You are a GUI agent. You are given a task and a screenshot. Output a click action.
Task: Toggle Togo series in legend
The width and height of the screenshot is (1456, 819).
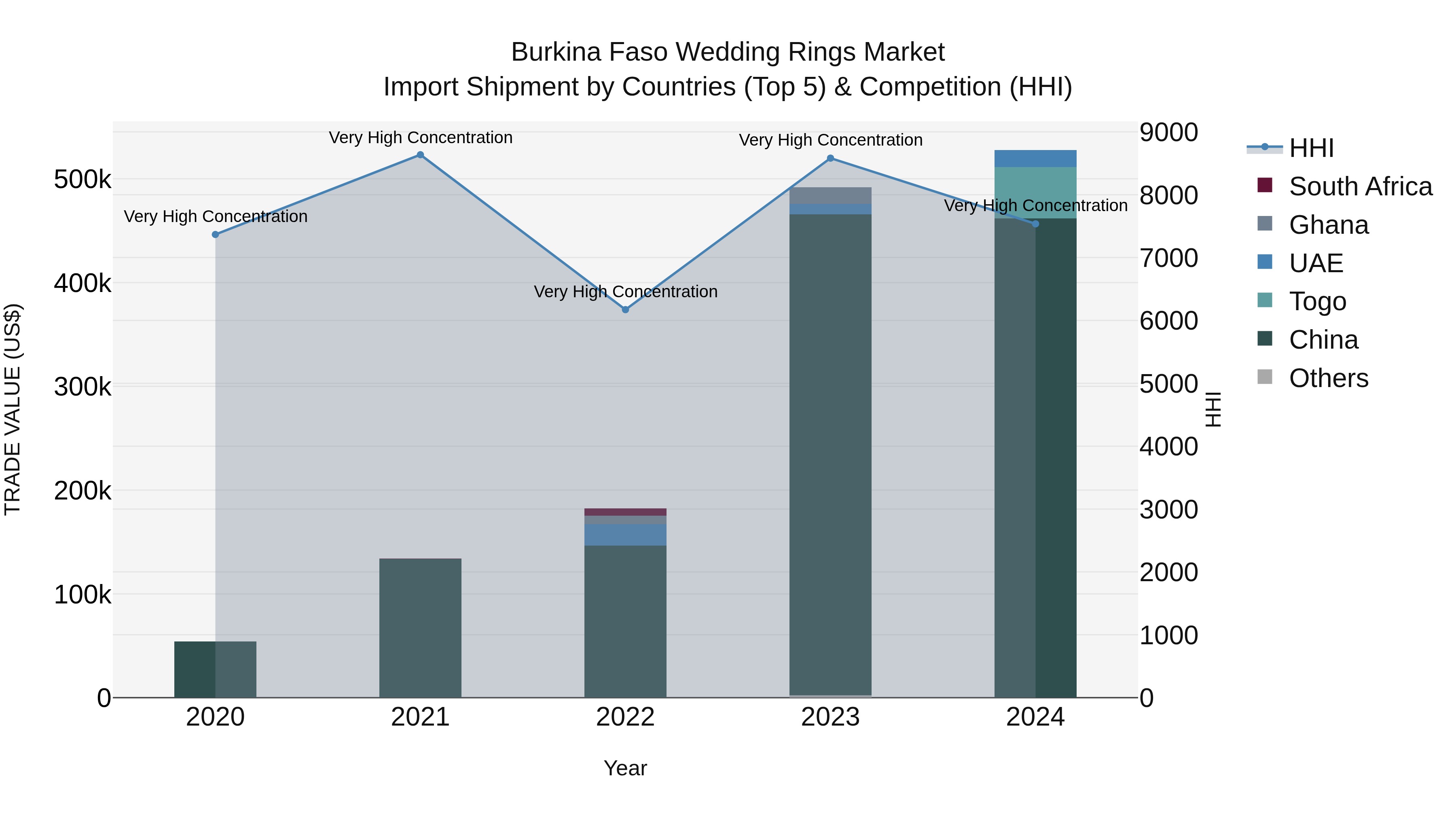pyautogui.click(x=1301, y=301)
